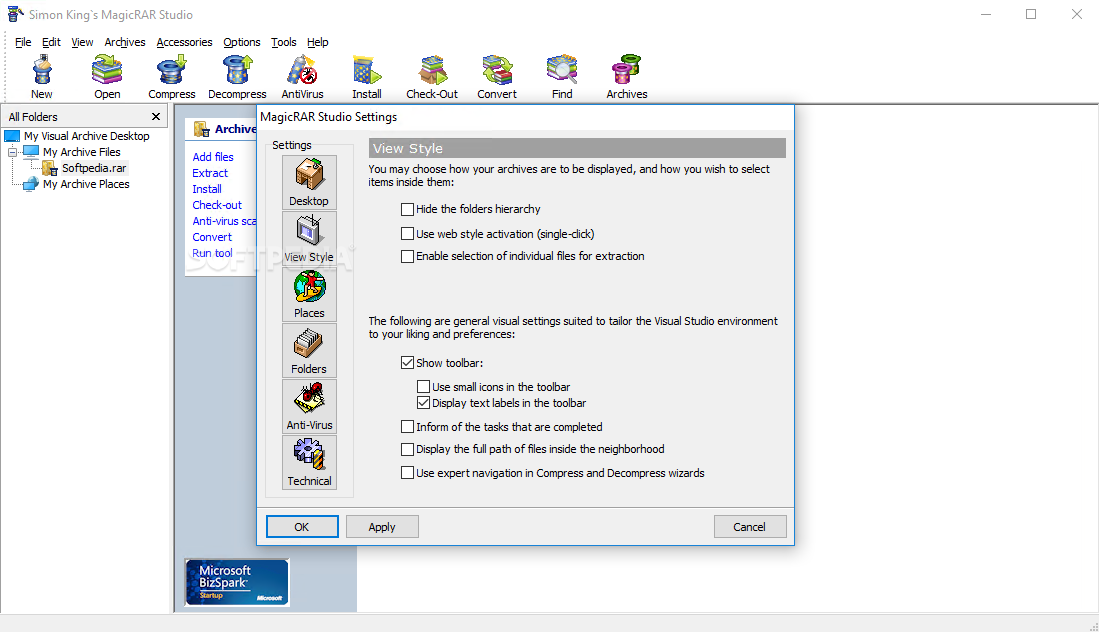Click the New archive toolbar icon
This screenshot has height=632, width=1099.
[41, 76]
